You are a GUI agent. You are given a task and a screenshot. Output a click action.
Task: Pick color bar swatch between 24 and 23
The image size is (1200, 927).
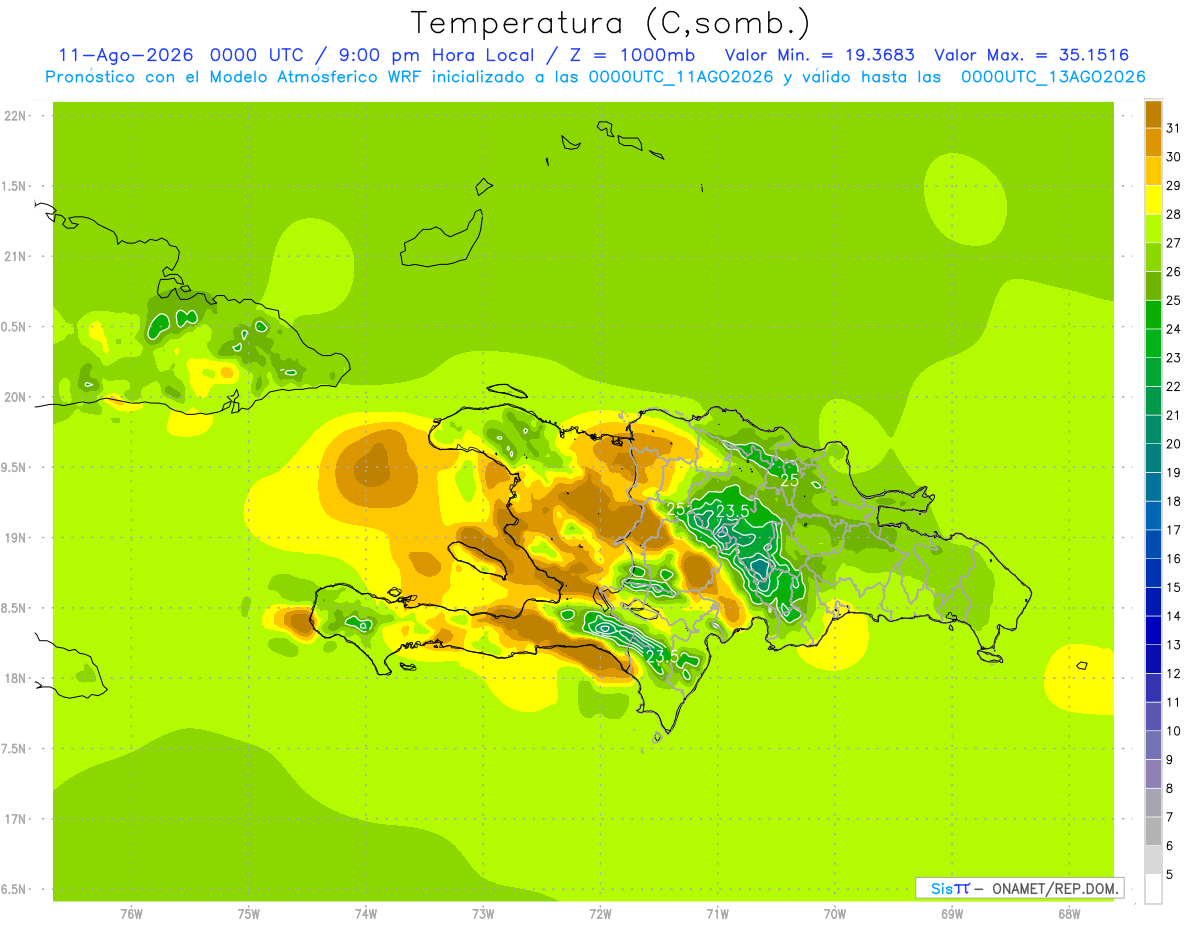[x=1153, y=343]
